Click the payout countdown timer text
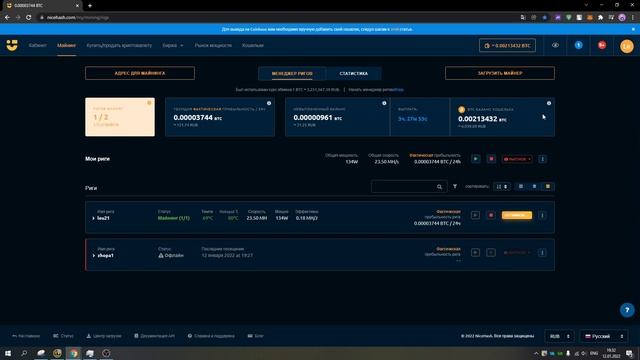 click(413, 119)
